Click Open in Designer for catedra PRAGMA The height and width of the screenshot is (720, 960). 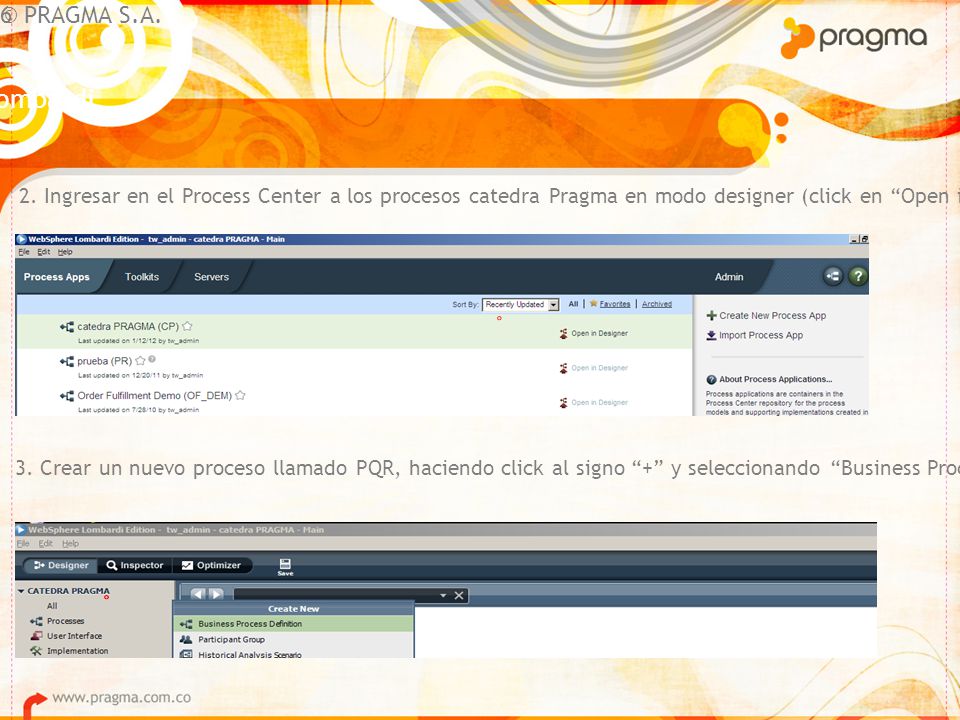(599, 334)
